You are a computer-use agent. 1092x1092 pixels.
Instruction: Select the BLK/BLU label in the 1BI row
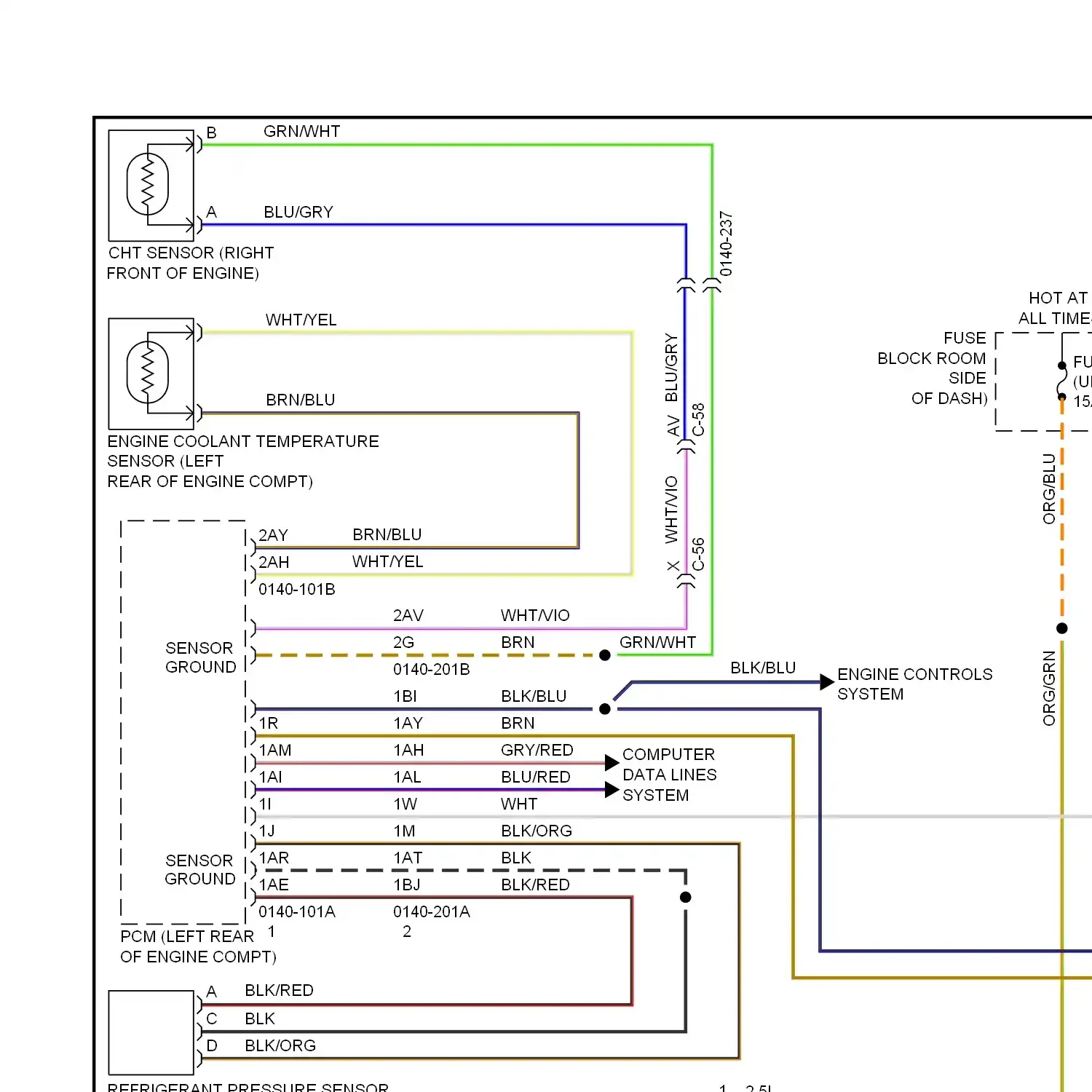534,697
